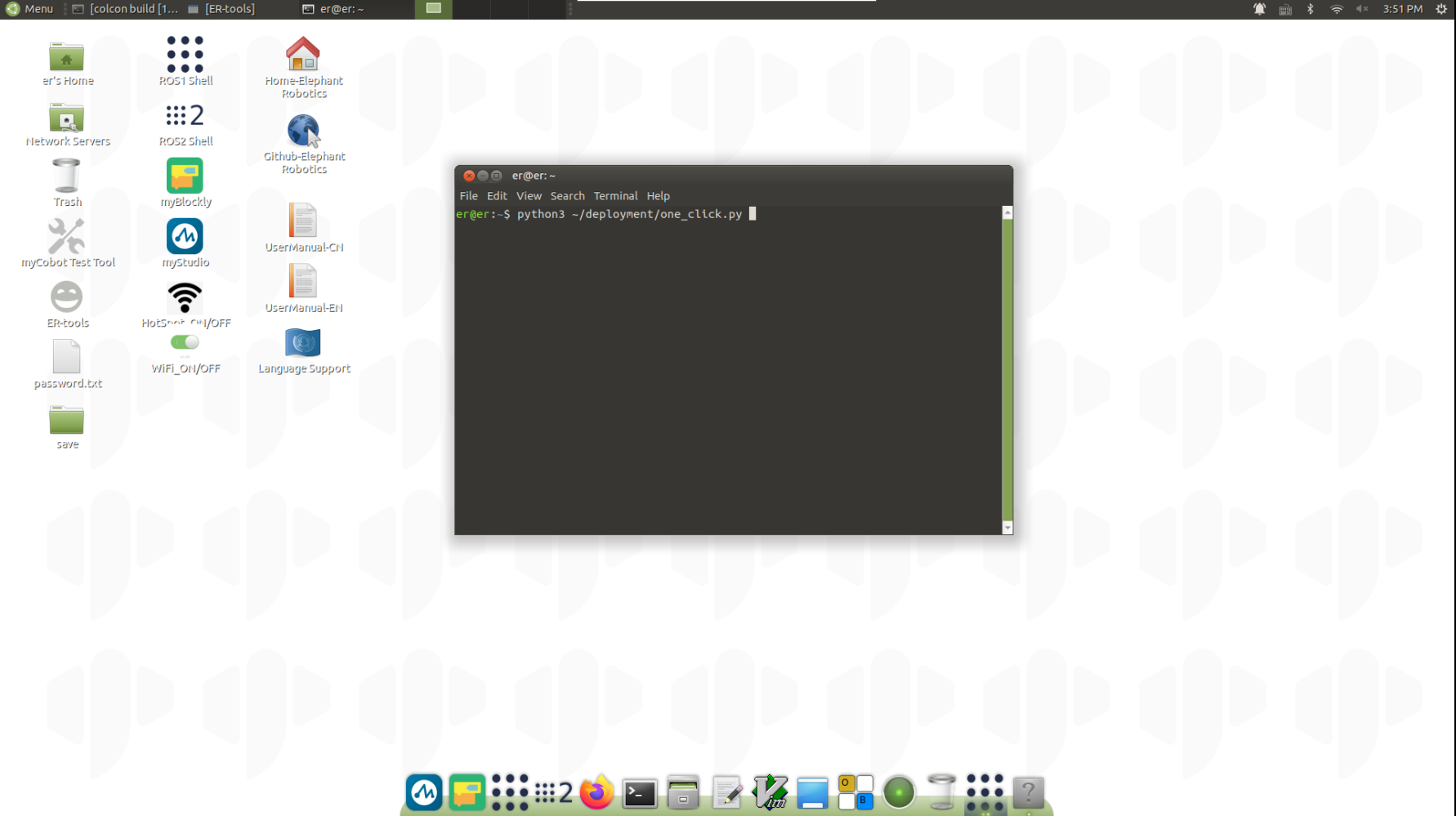Click the terminal's vertical scrollbar
1456x816 pixels.
[x=1007, y=368]
